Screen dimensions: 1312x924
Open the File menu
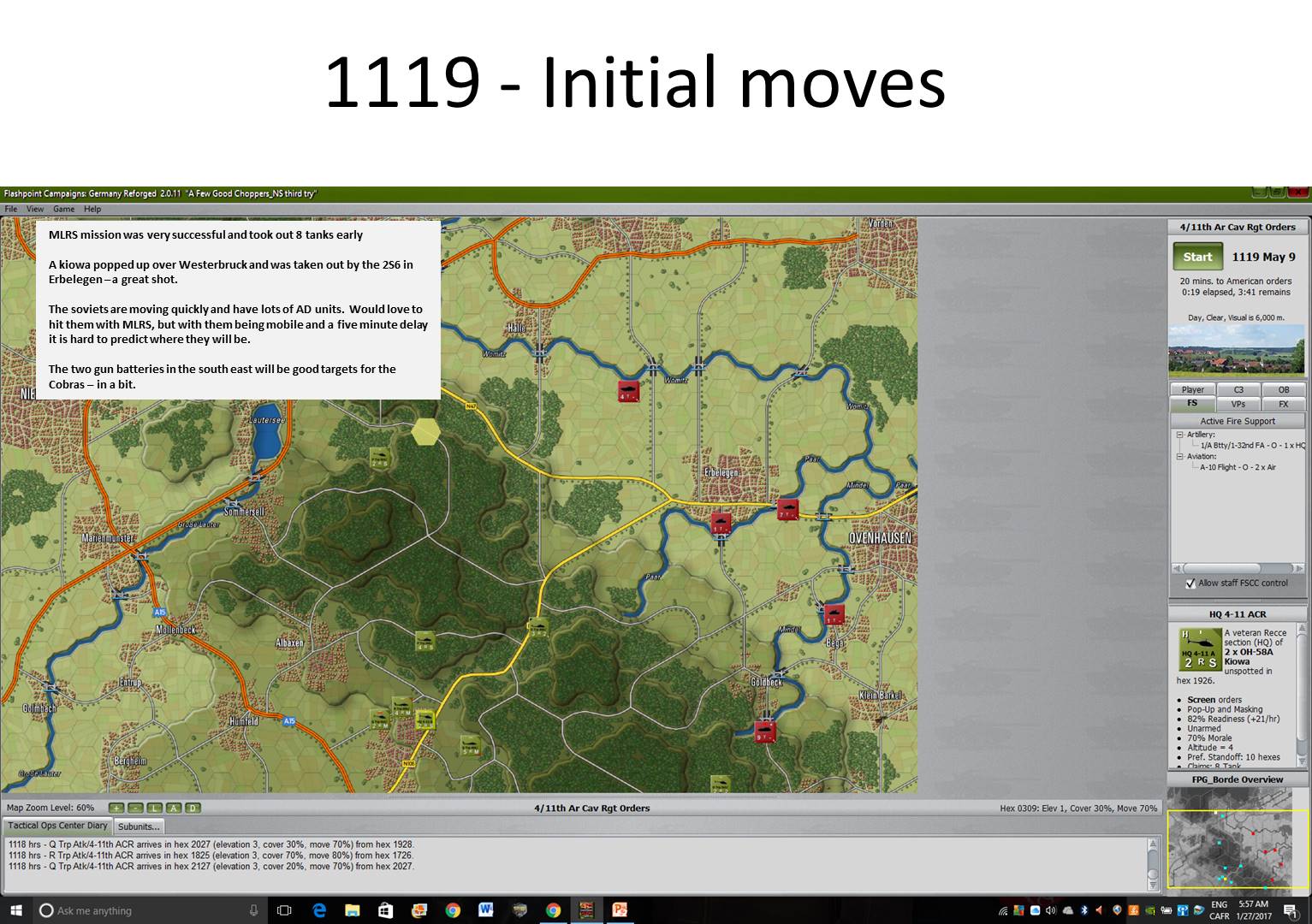pyautogui.click(x=11, y=209)
